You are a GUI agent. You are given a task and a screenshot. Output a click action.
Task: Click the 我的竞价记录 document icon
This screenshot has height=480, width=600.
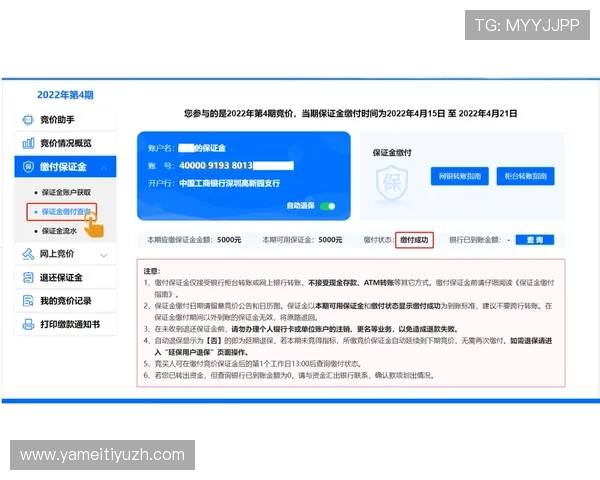pyautogui.click(x=28, y=301)
